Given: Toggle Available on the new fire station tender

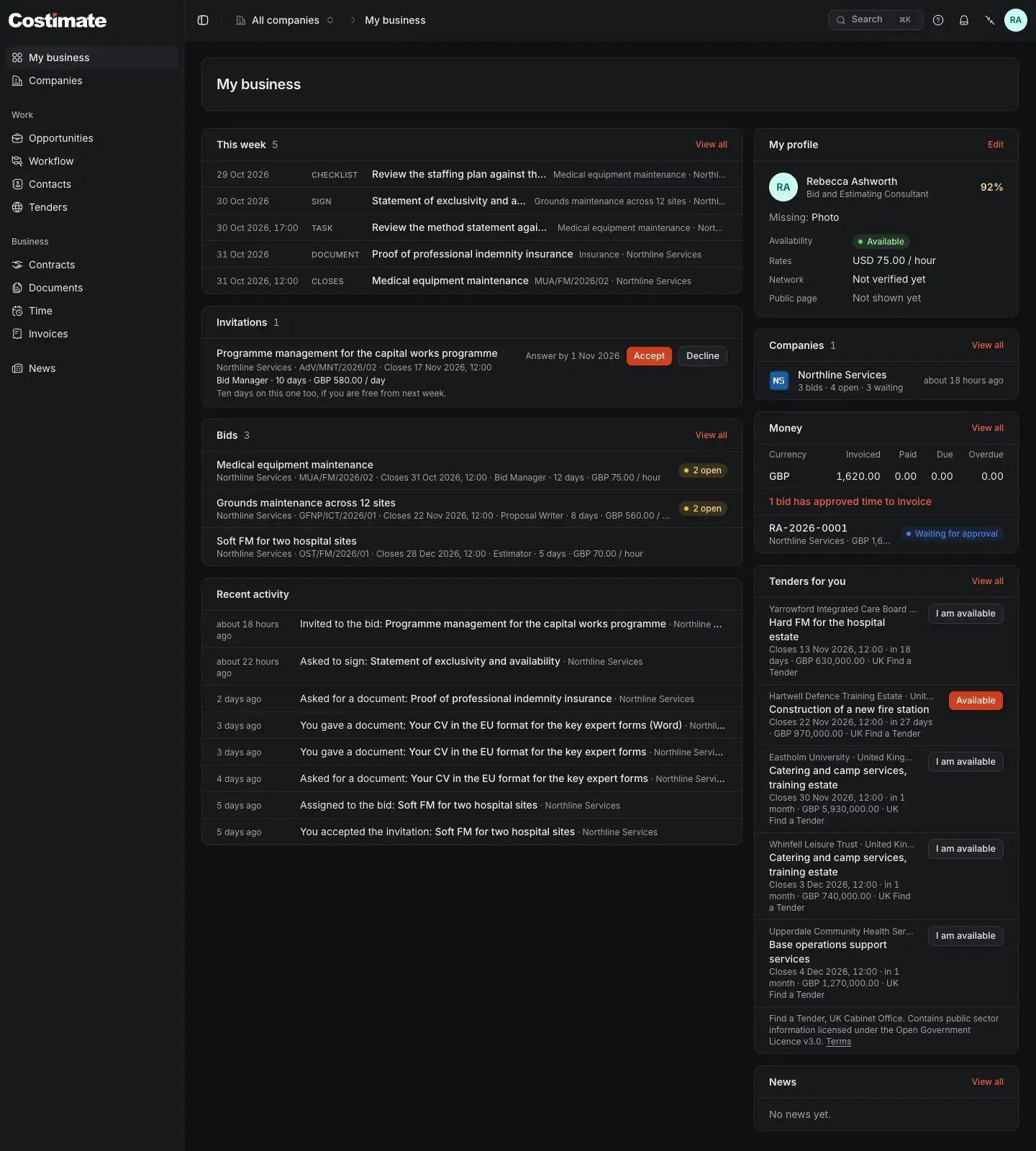Looking at the screenshot, I should point(976,701).
